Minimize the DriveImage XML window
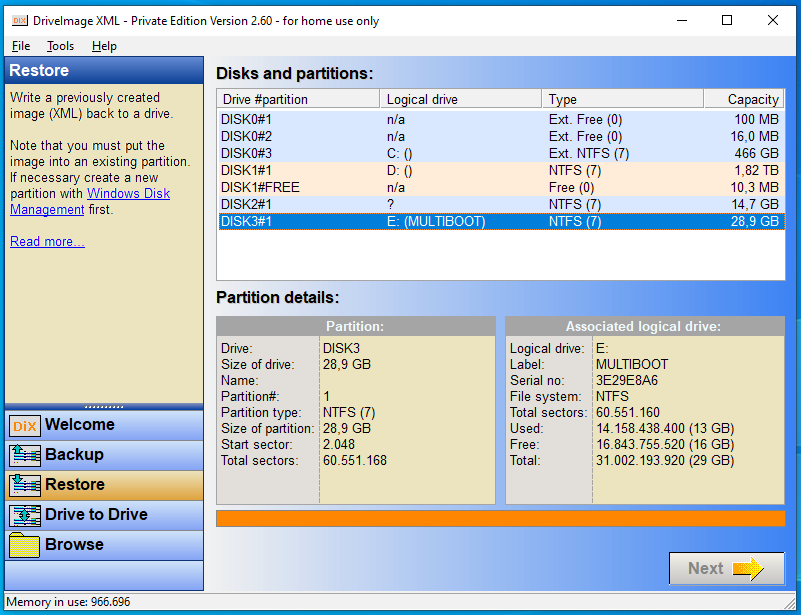Viewport: 801px width, 615px height. (681, 20)
